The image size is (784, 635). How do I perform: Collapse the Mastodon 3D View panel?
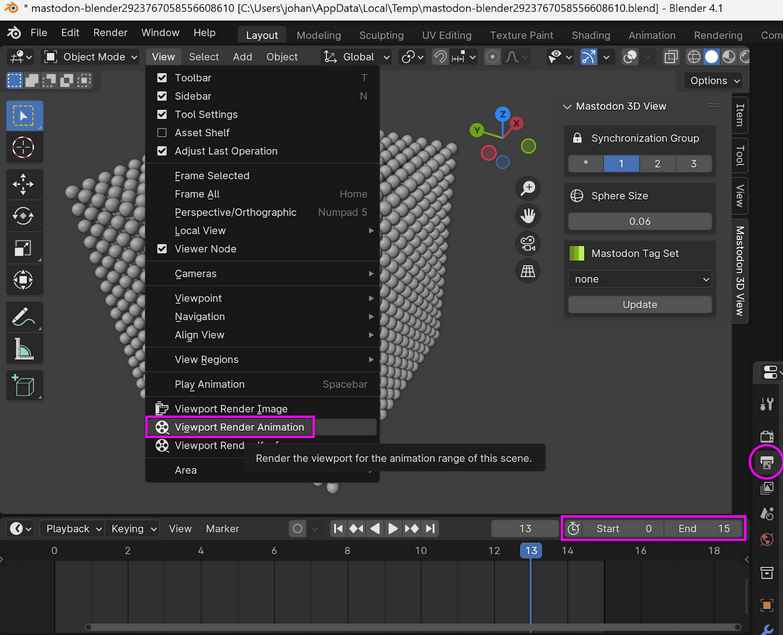coord(567,106)
